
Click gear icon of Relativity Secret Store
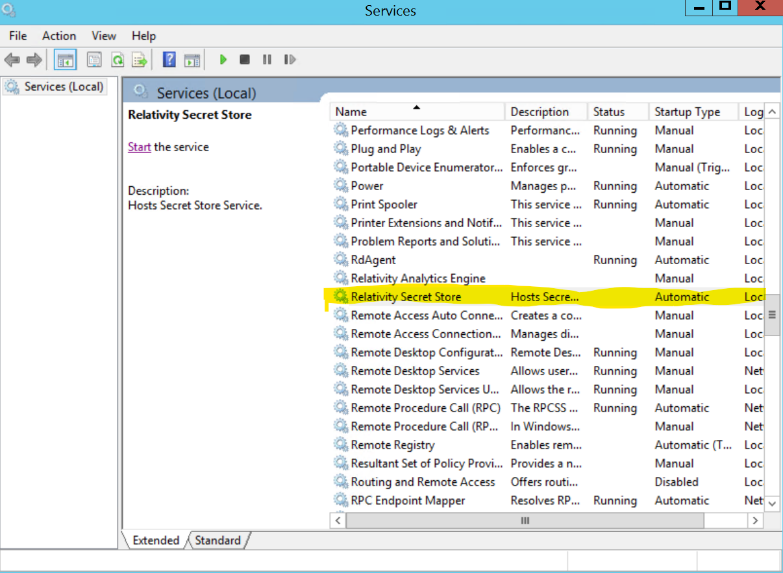(341, 297)
